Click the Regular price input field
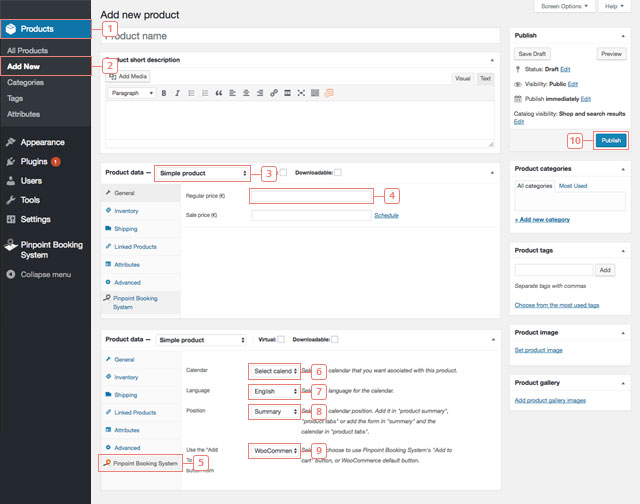Image resolution: width=640 pixels, height=504 pixels. 311,196
